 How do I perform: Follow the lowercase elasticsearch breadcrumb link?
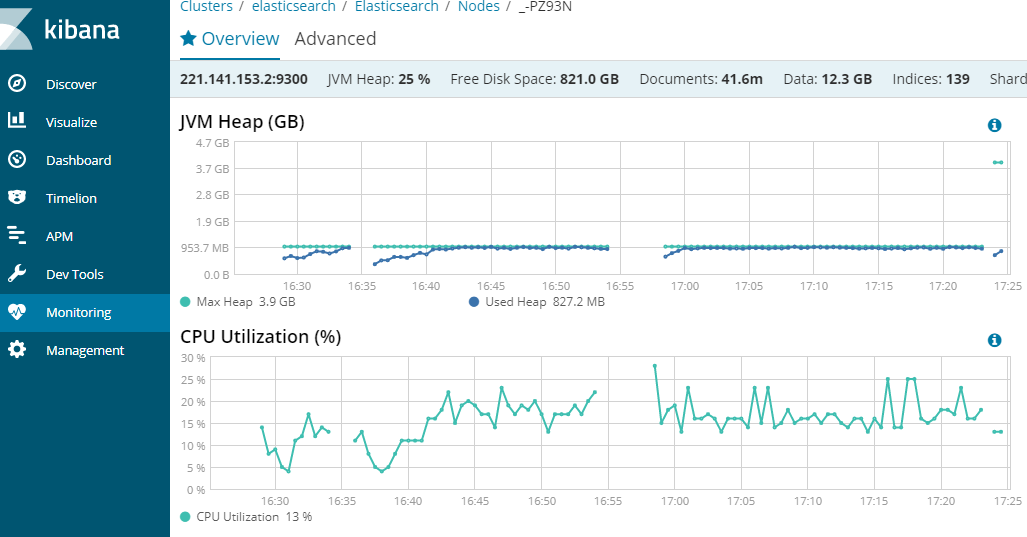click(293, 7)
